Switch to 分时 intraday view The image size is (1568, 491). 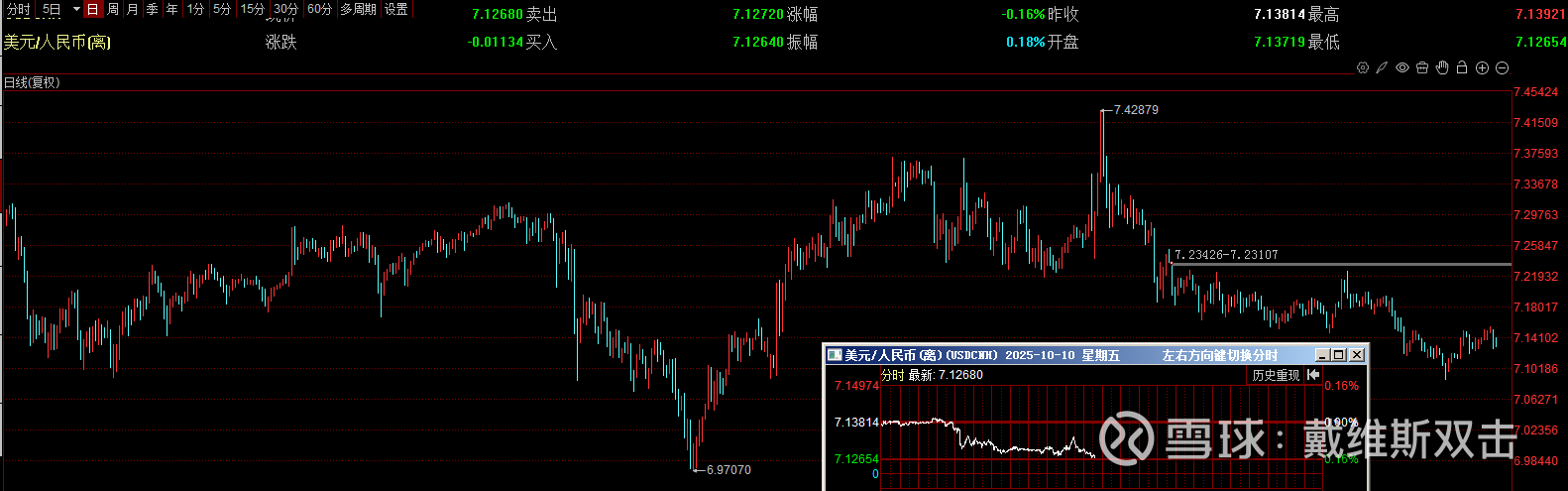pyautogui.click(x=18, y=9)
